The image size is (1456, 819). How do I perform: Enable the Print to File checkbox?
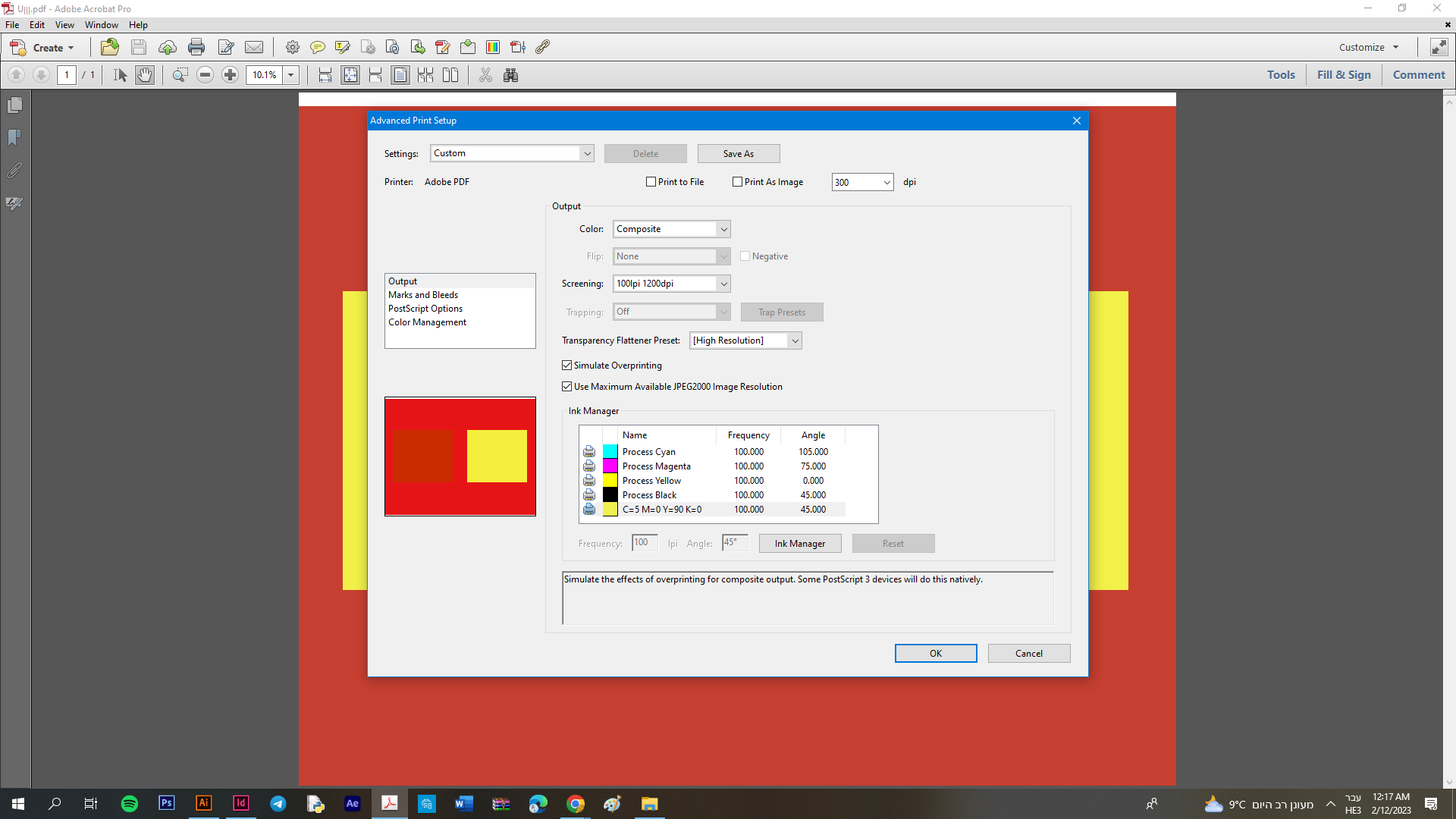pos(651,182)
